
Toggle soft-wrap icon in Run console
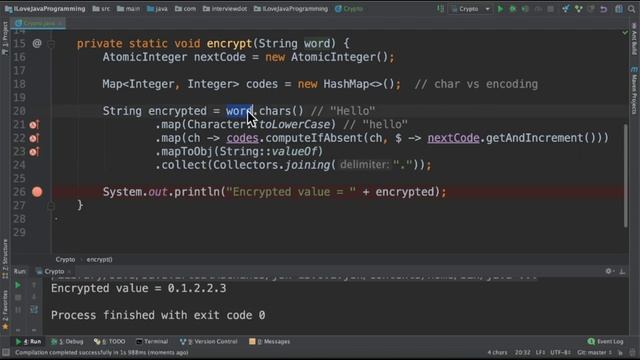tap(34, 310)
